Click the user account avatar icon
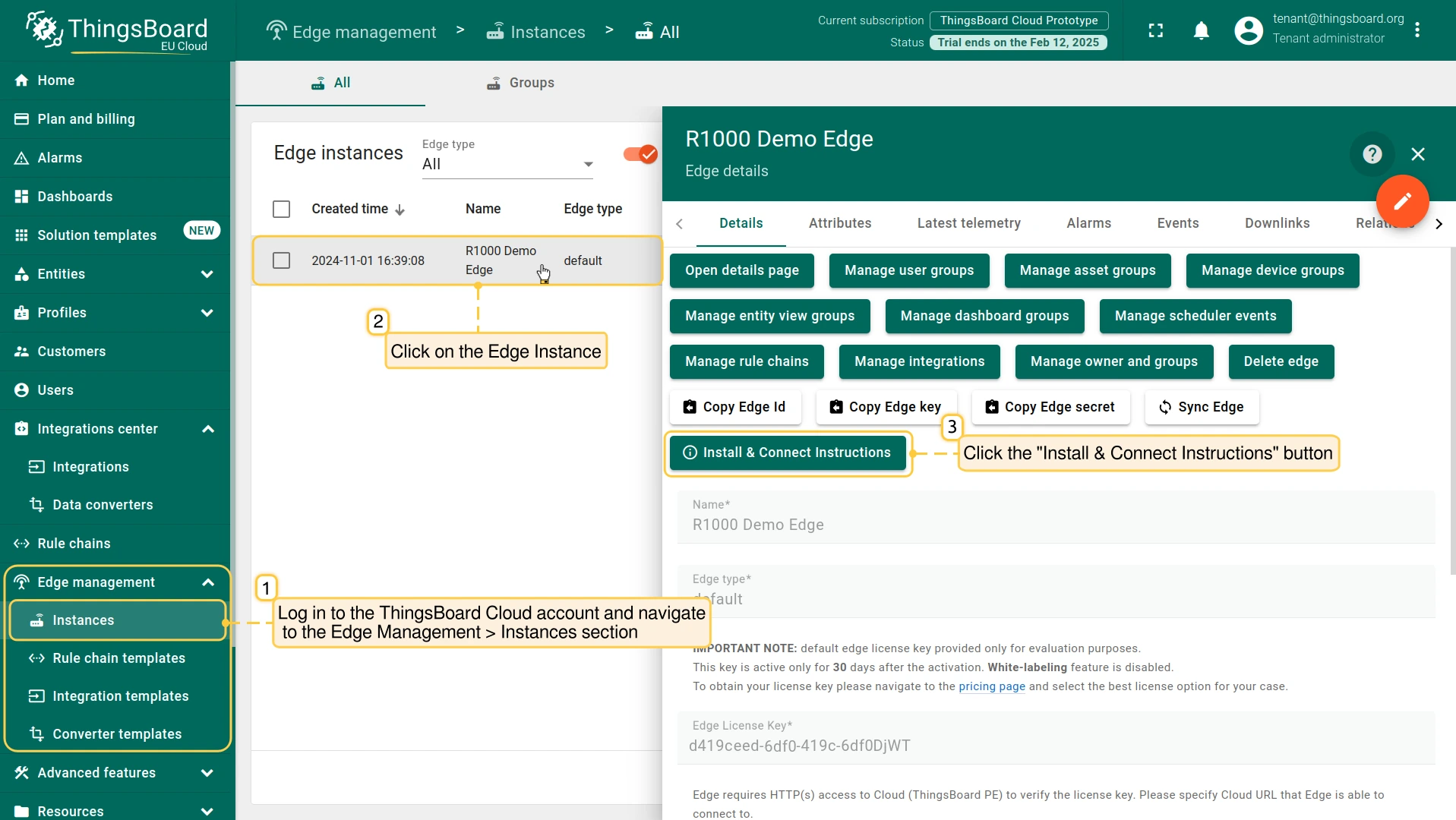Screen dimensions: 1456x820 1248,30
